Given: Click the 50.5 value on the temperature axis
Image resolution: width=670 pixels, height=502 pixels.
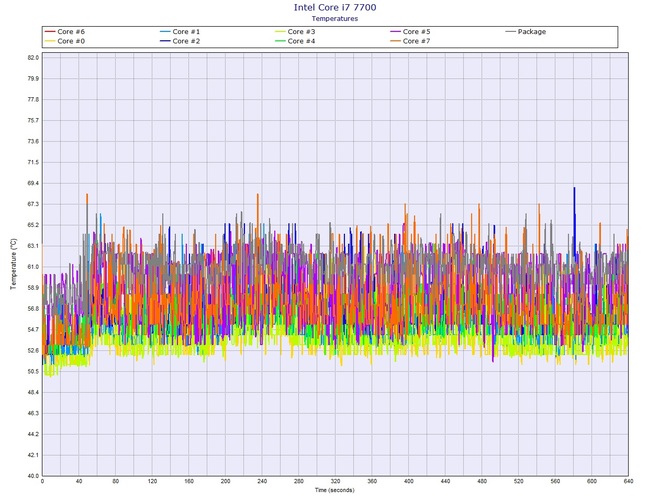Looking at the screenshot, I should pos(33,371).
